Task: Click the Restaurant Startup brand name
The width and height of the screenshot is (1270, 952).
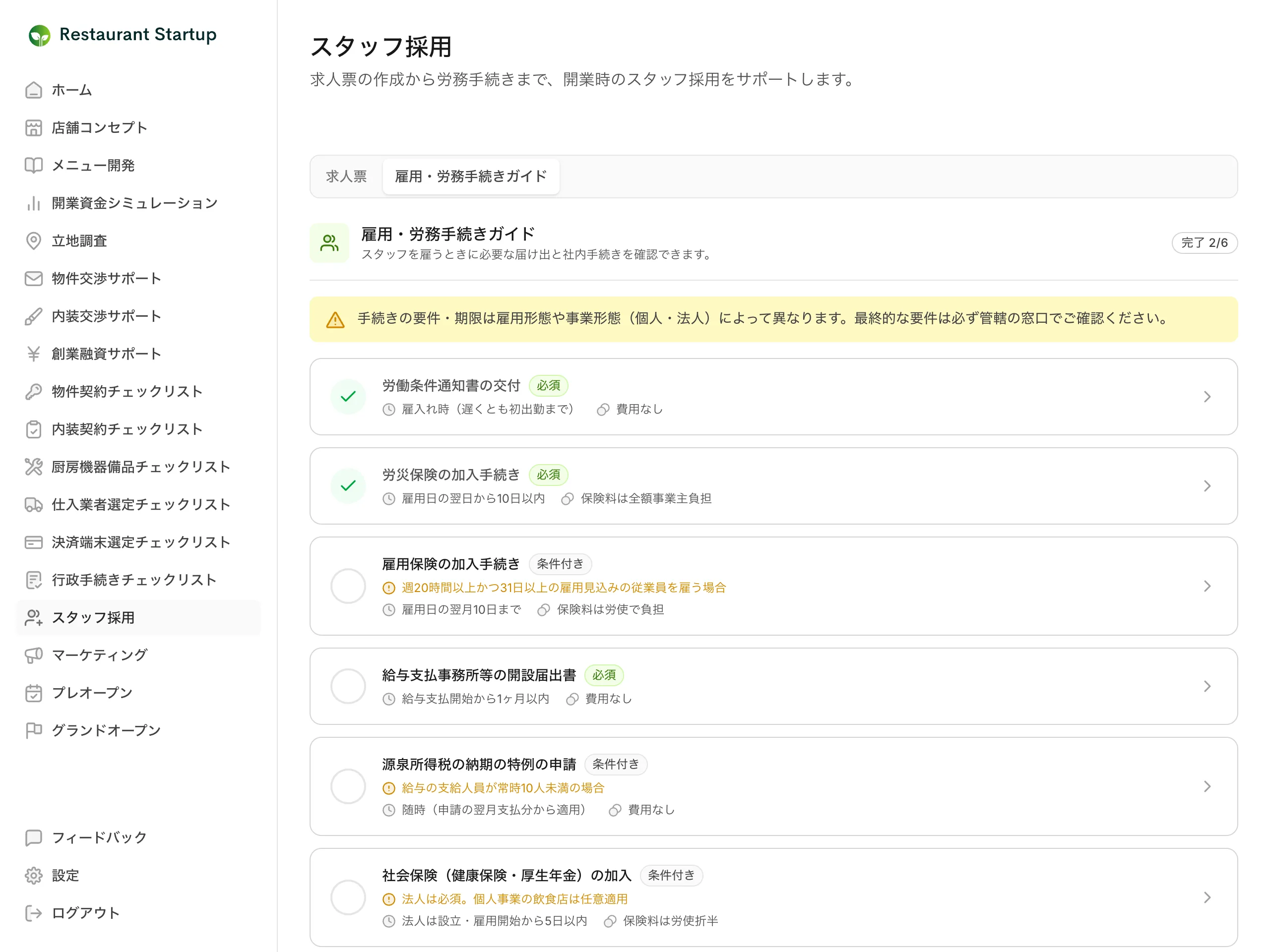Action: click(138, 34)
